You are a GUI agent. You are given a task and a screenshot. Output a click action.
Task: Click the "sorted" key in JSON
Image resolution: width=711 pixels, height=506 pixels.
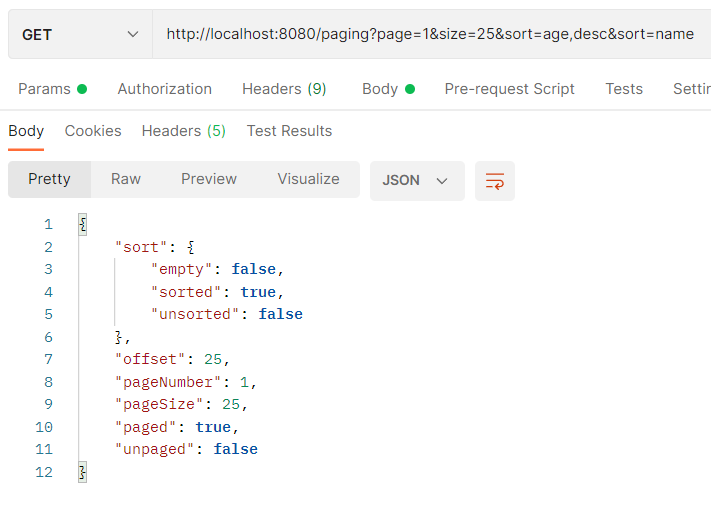click(186, 292)
